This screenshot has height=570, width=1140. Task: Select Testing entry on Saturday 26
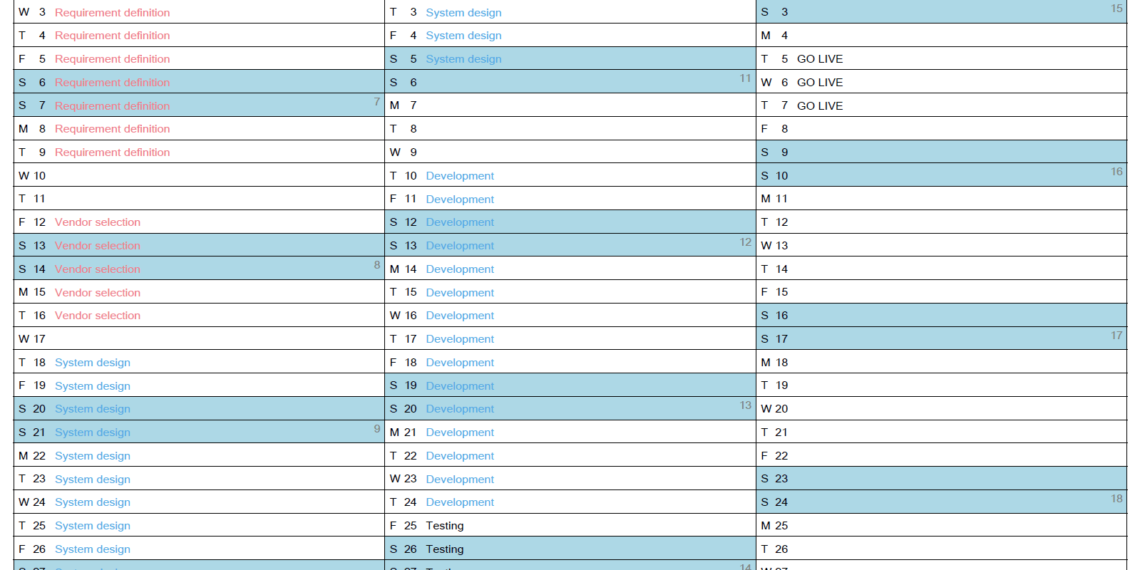[x=444, y=549]
